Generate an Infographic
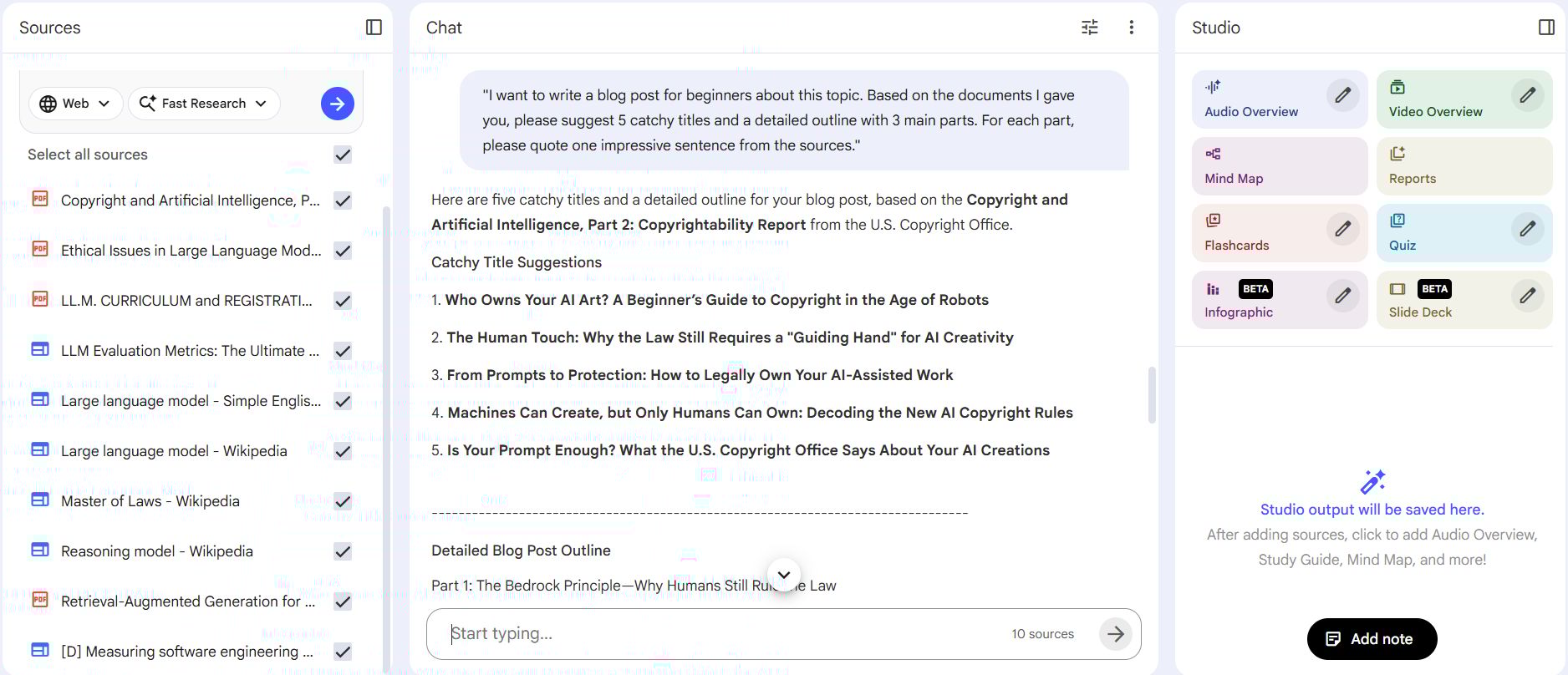1568x675 pixels. tap(1280, 300)
